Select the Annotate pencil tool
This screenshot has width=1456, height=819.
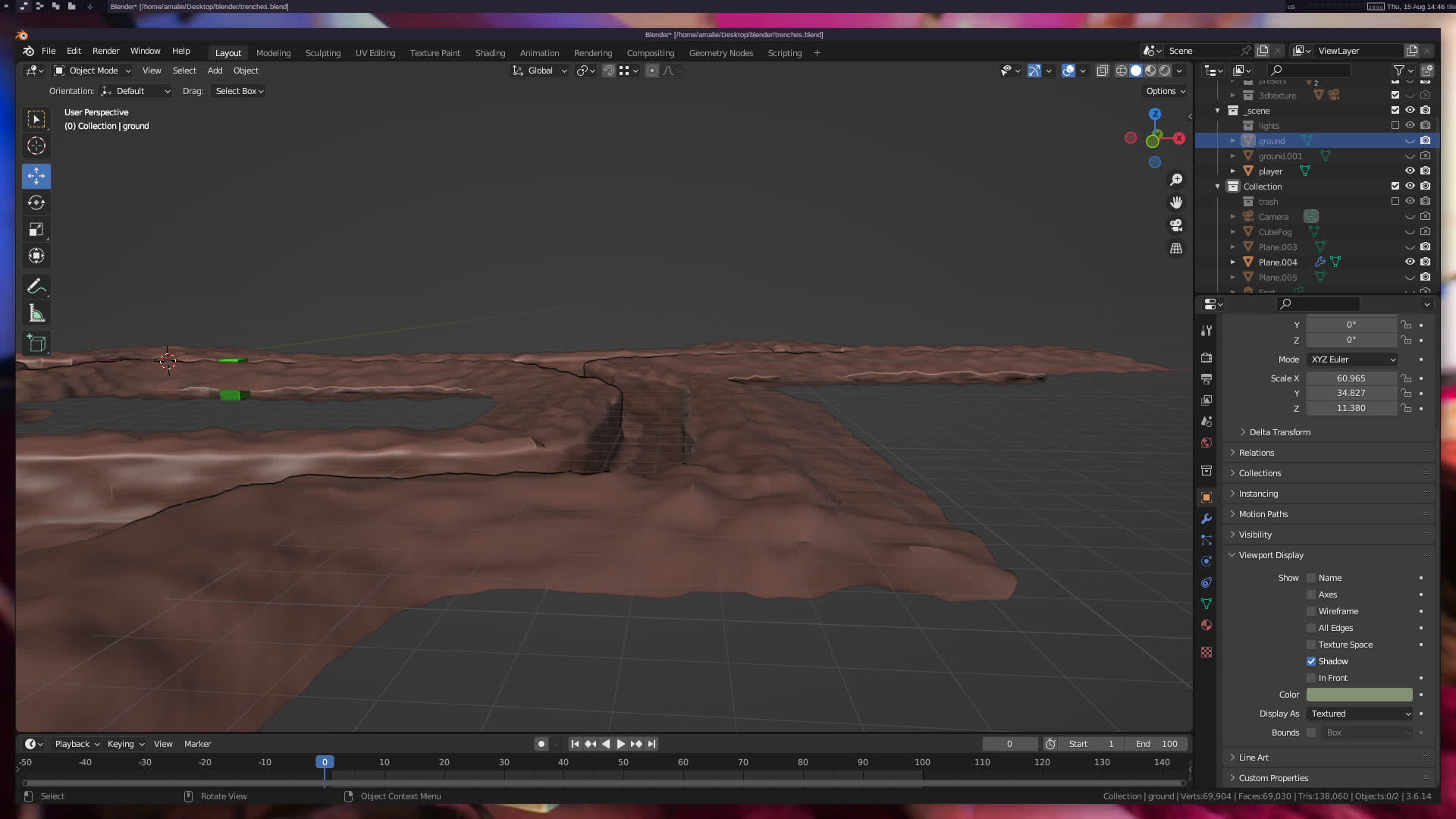pyautogui.click(x=36, y=287)
